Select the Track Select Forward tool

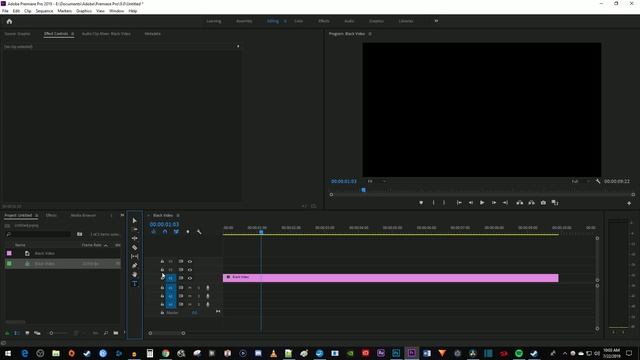[x=135, y=229]
